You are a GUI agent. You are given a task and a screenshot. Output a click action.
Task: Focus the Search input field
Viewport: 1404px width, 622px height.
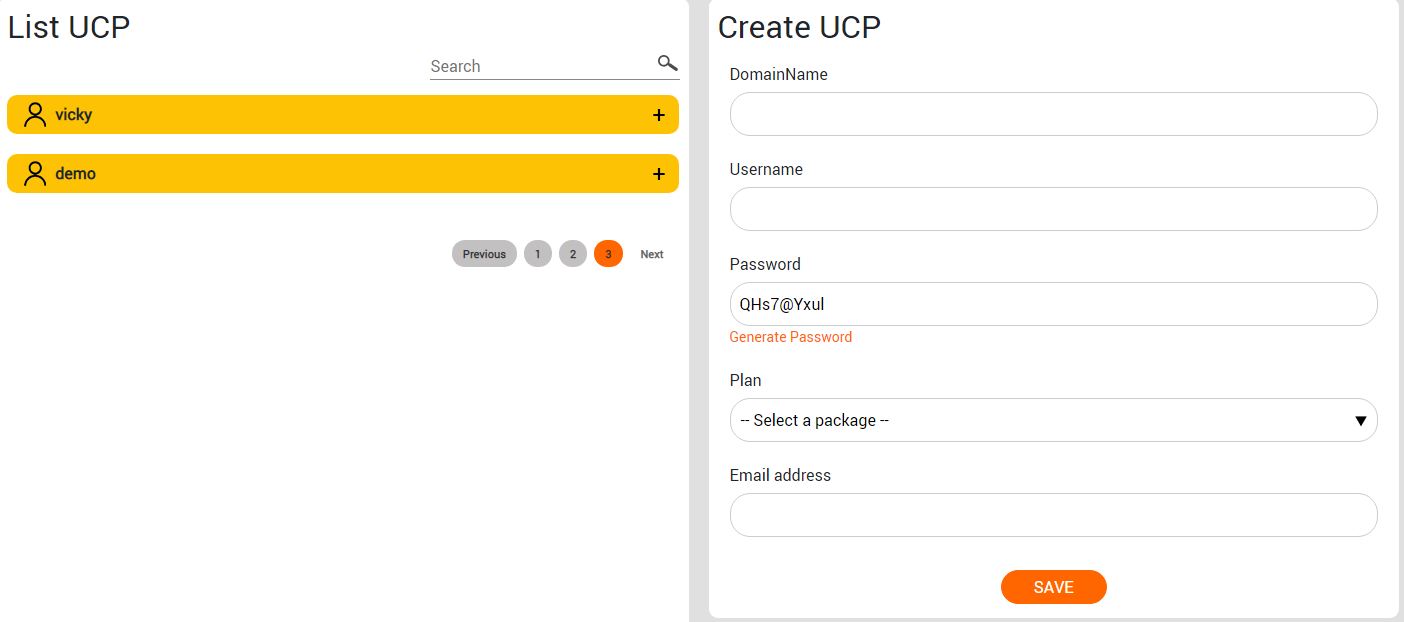(x=542, y=66)
